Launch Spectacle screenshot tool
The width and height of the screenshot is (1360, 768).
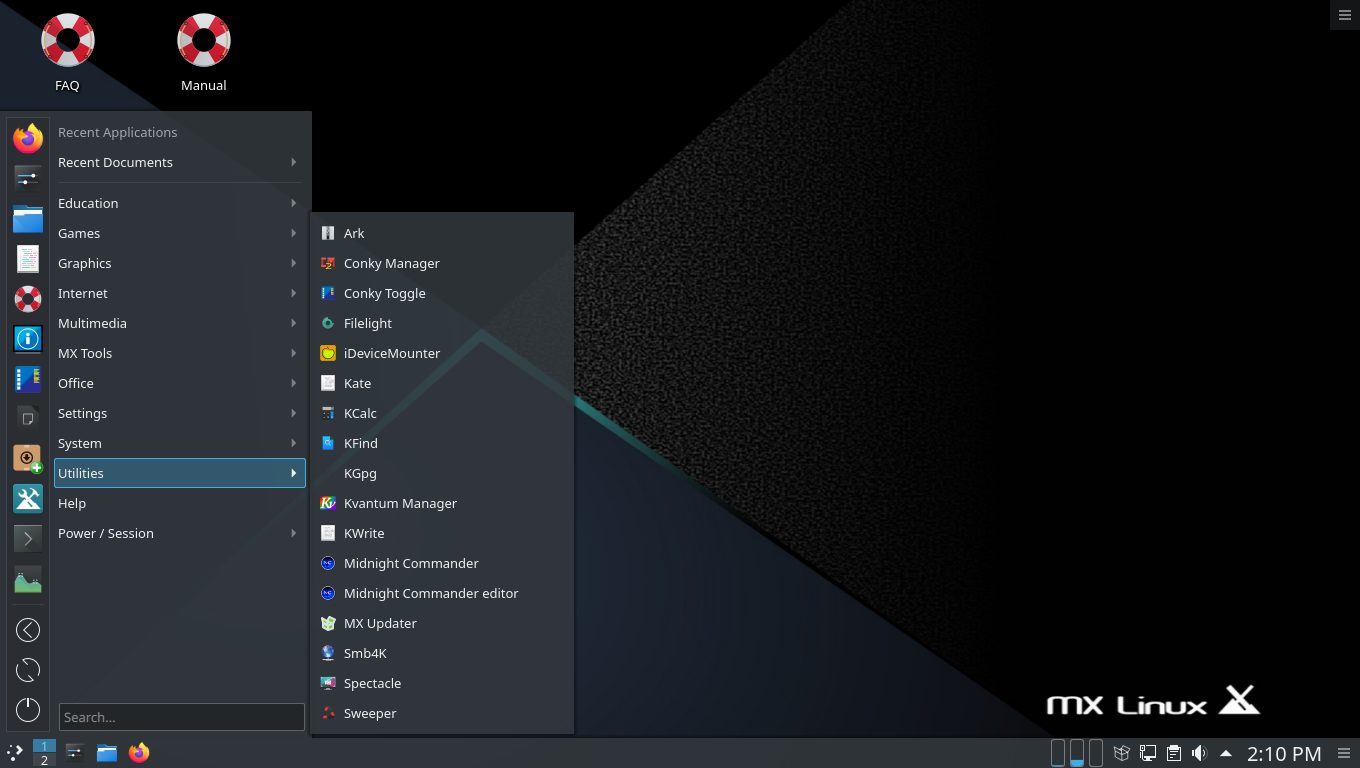[442, 683]
